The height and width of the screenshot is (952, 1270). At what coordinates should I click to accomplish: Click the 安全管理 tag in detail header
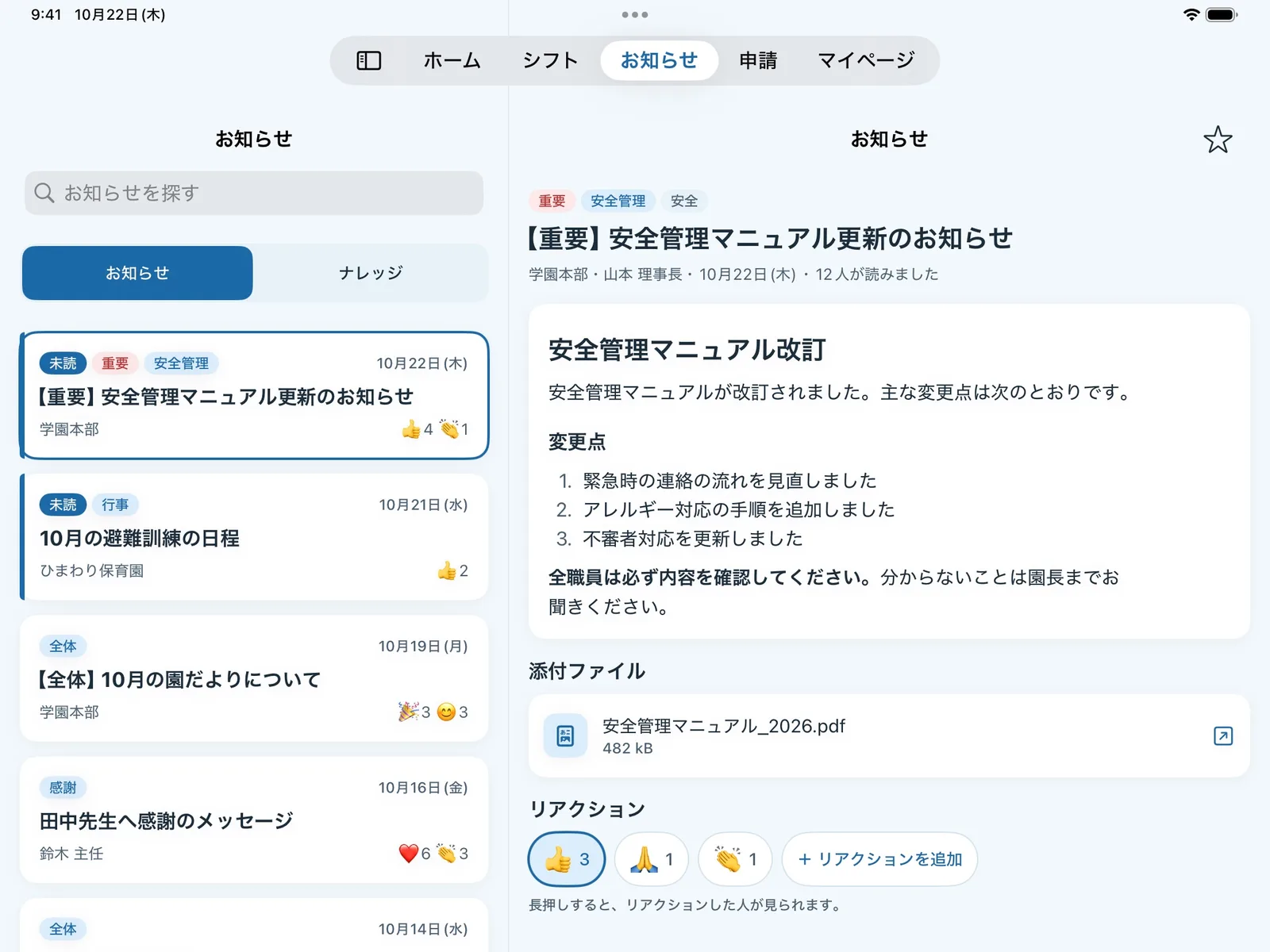[x=618, y=201]
